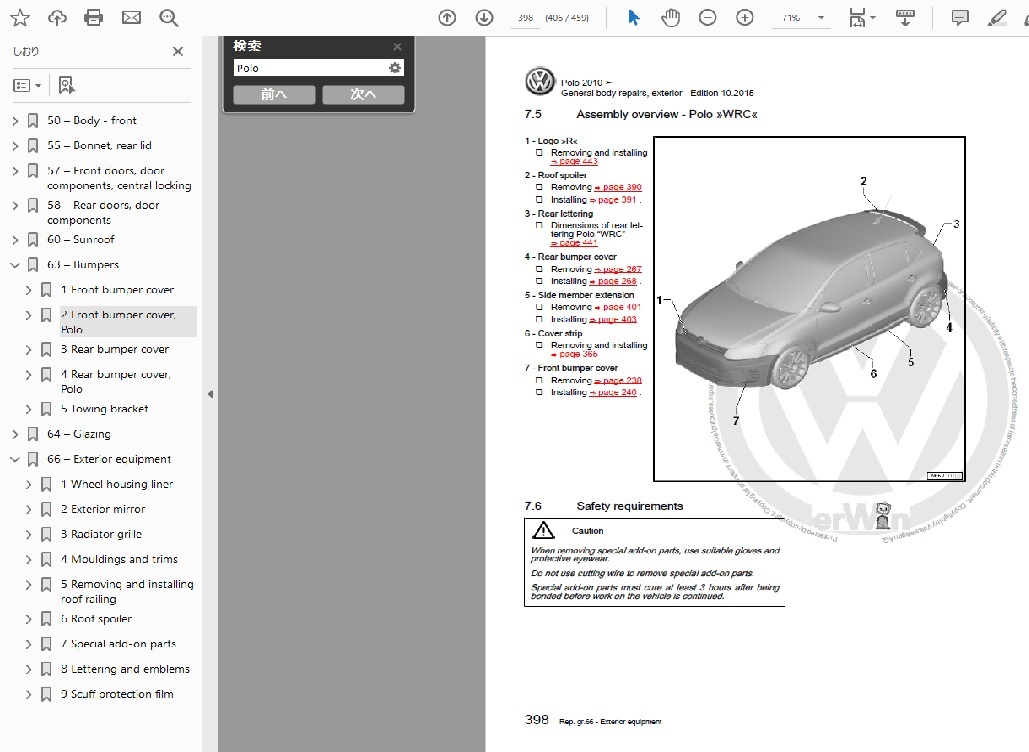Expand the '2 Exterior mirror' sub-bookmark
Viewport: 1029px width, 752px height.
28,509
